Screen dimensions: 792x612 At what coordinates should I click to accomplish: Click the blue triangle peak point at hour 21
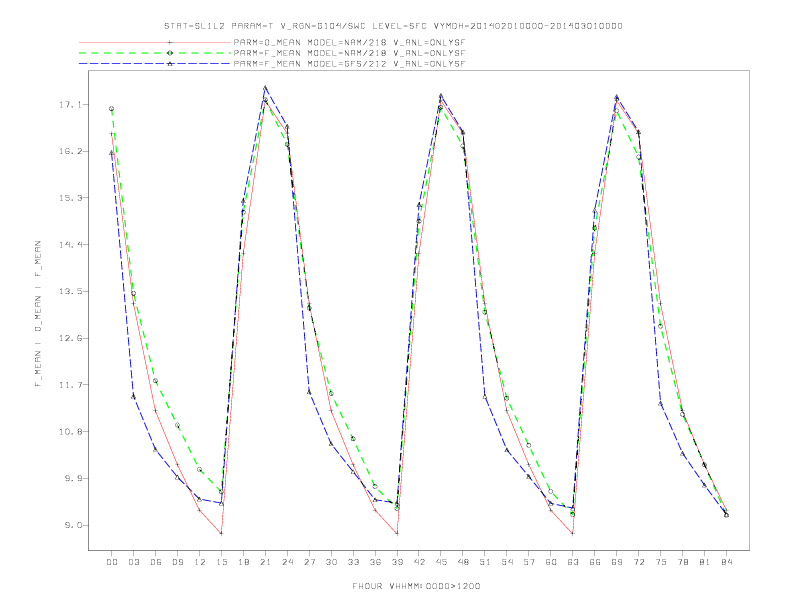(x=265, y=88)
